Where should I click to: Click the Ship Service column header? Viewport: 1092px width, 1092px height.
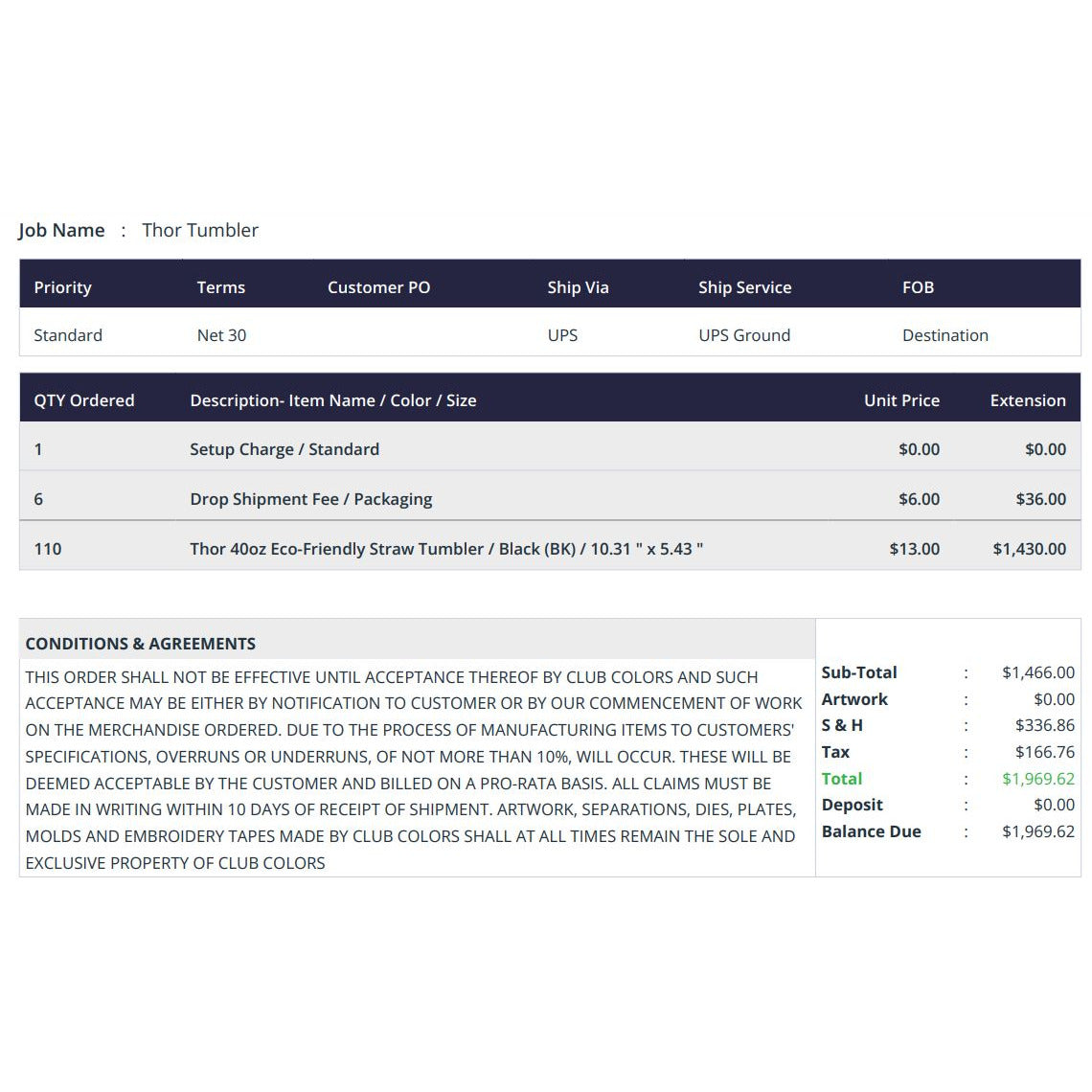(744, 287)
